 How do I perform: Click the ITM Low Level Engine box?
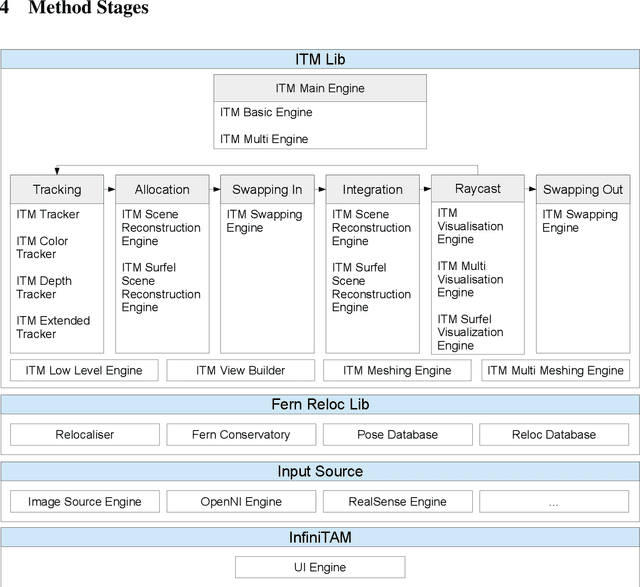tap(84, 370)
